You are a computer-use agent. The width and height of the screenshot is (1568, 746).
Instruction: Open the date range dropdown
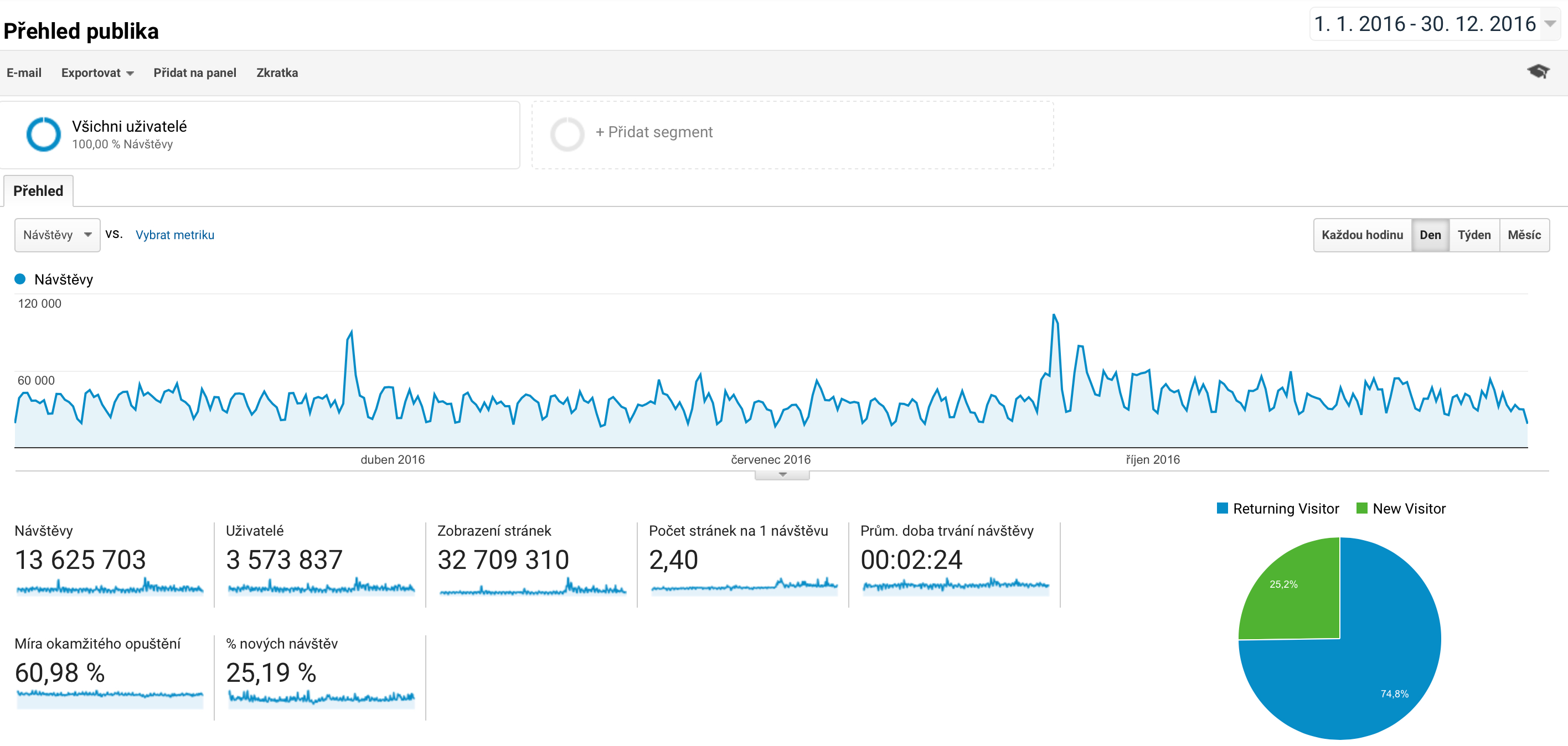[x=1550, y=24]
